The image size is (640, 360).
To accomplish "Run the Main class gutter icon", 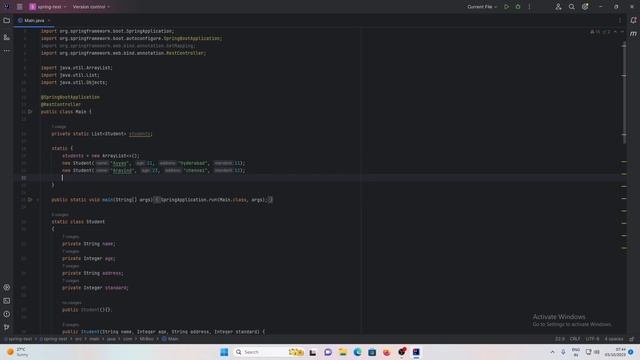I will 30,111.
